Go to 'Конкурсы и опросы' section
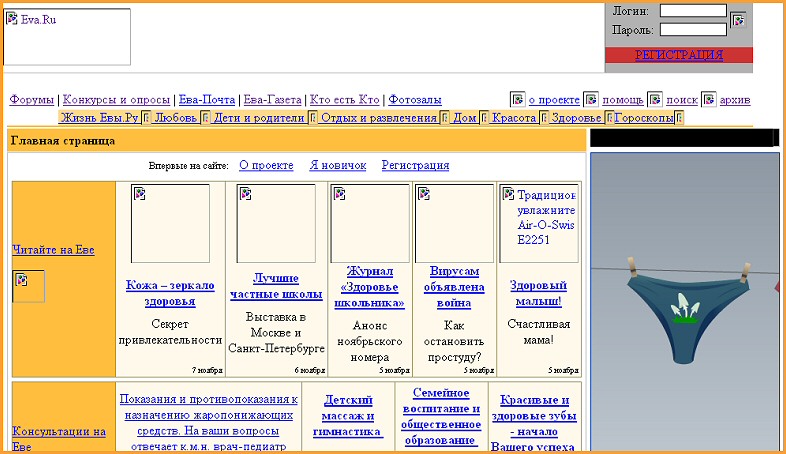 [x=116, y=100]
